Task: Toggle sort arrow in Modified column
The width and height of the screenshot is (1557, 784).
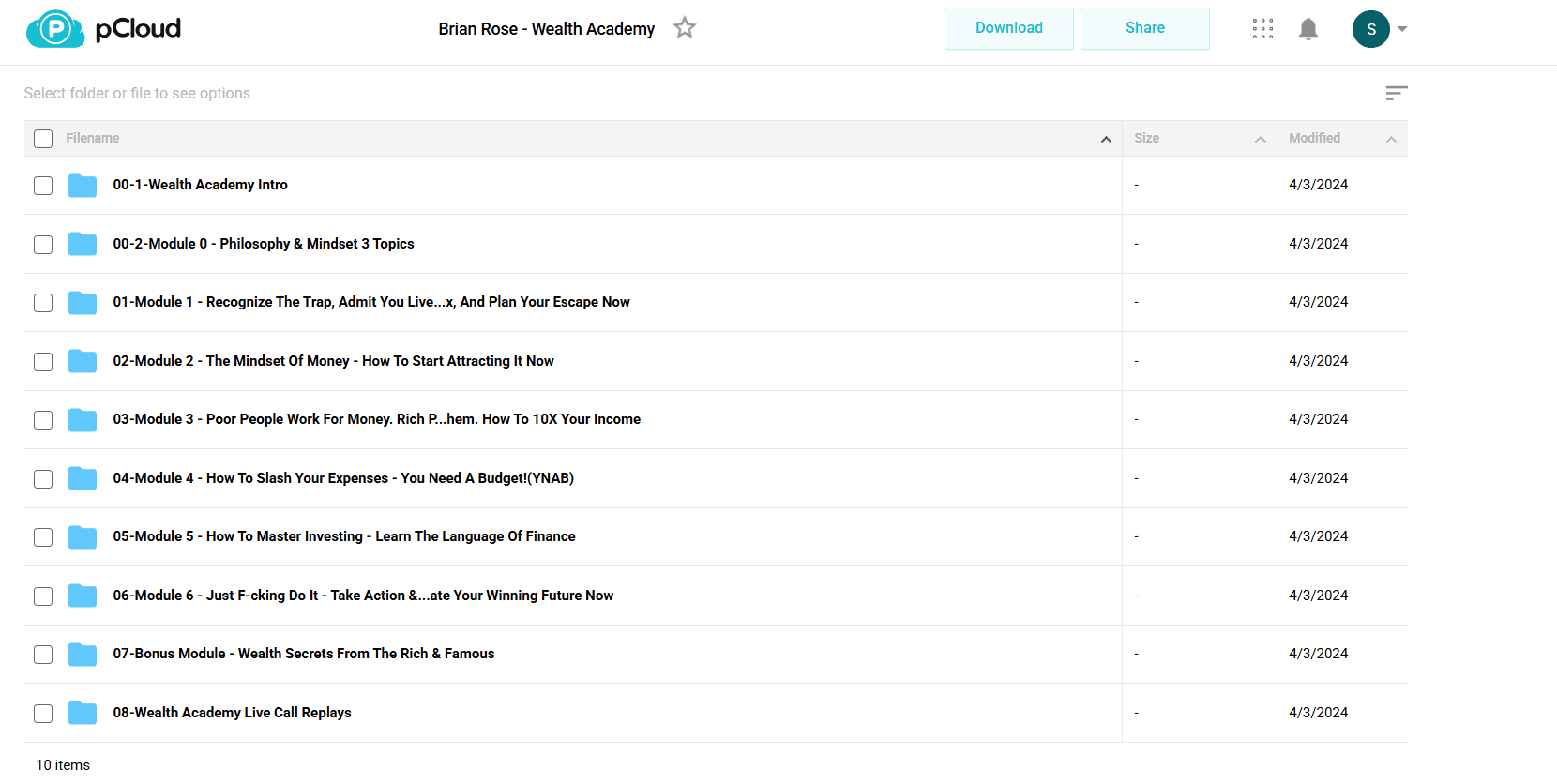Action: pyautogui.click(x=1392, y=139)
